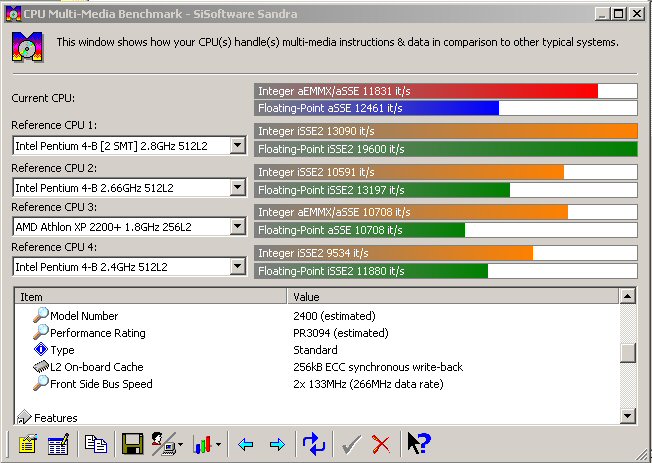Click the grey checkmark OK icon

tap(351, 445)
